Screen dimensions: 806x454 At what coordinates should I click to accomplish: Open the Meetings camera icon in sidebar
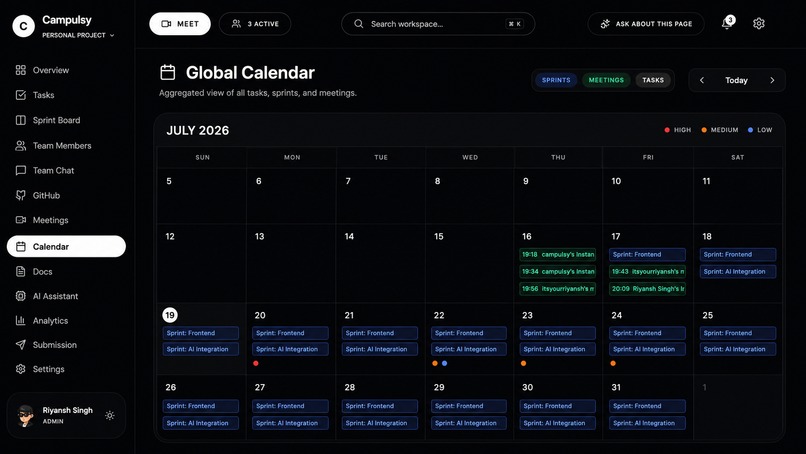coord(21,220)
